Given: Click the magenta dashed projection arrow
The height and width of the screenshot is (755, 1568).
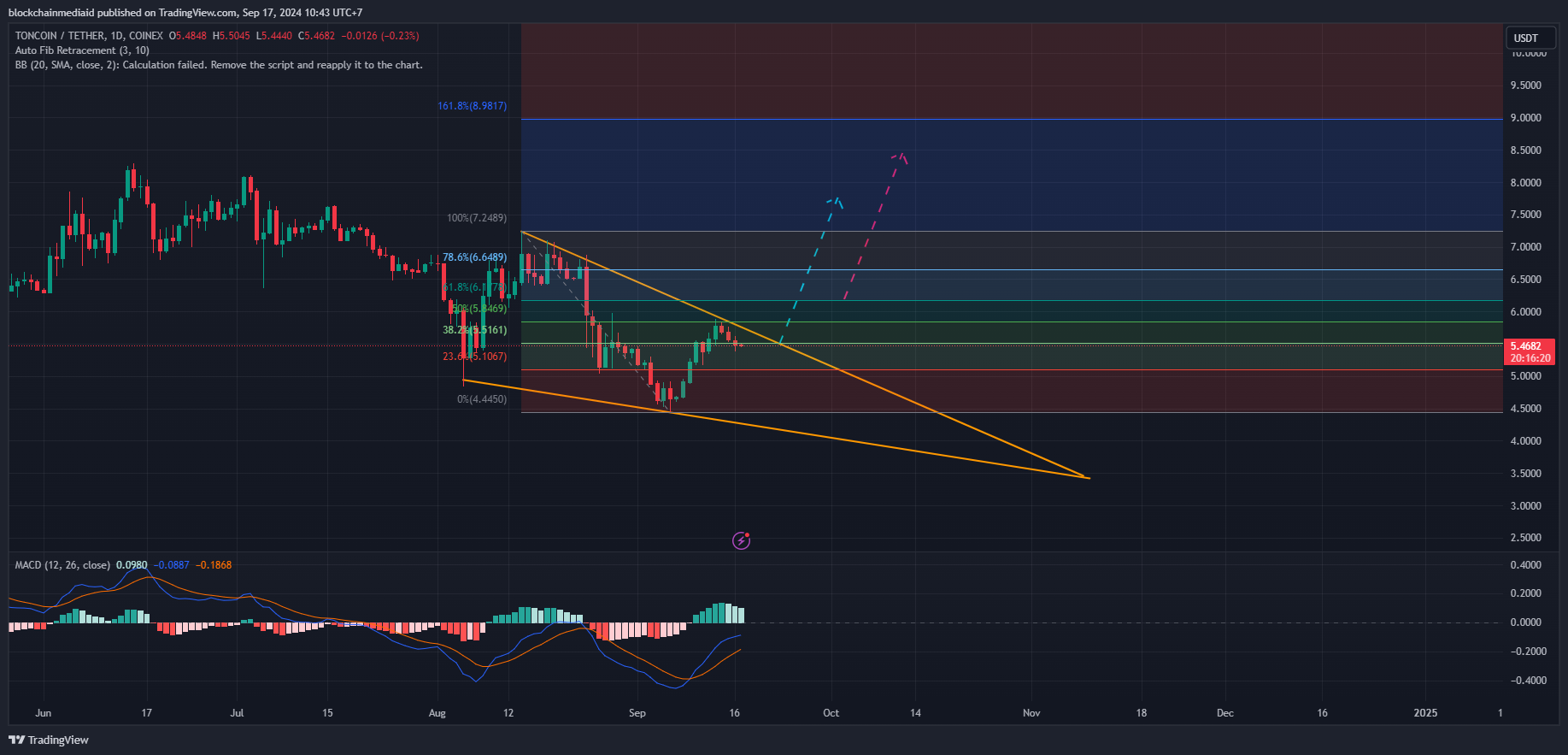Looking at the screenshot, I should click(875, 227).
